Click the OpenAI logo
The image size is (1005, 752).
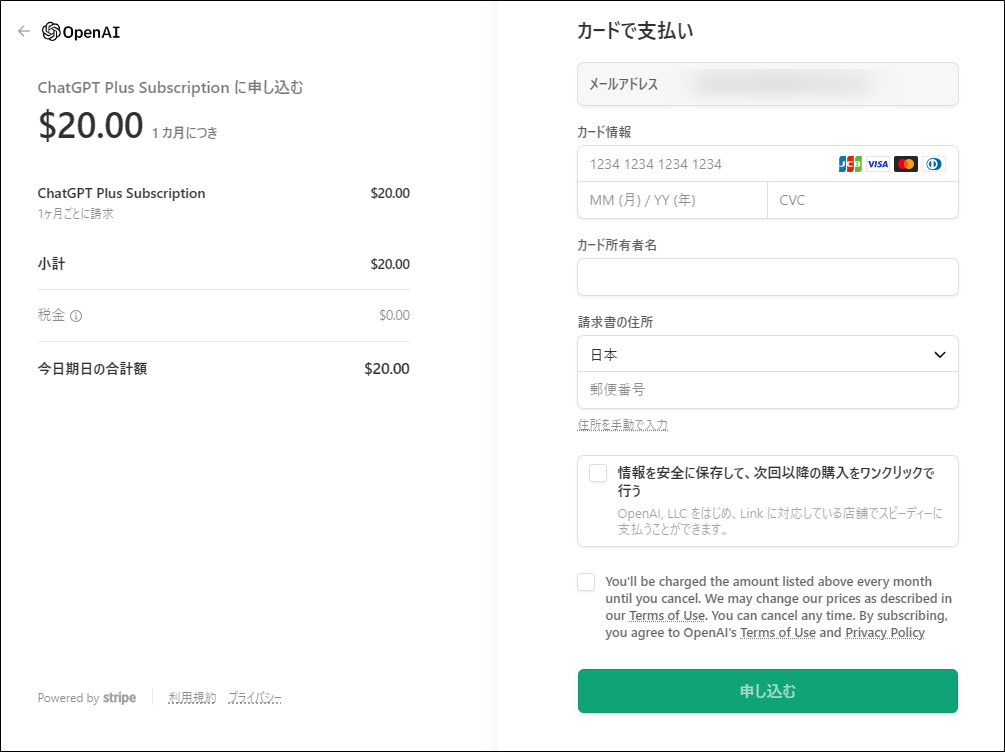[81, 31]
